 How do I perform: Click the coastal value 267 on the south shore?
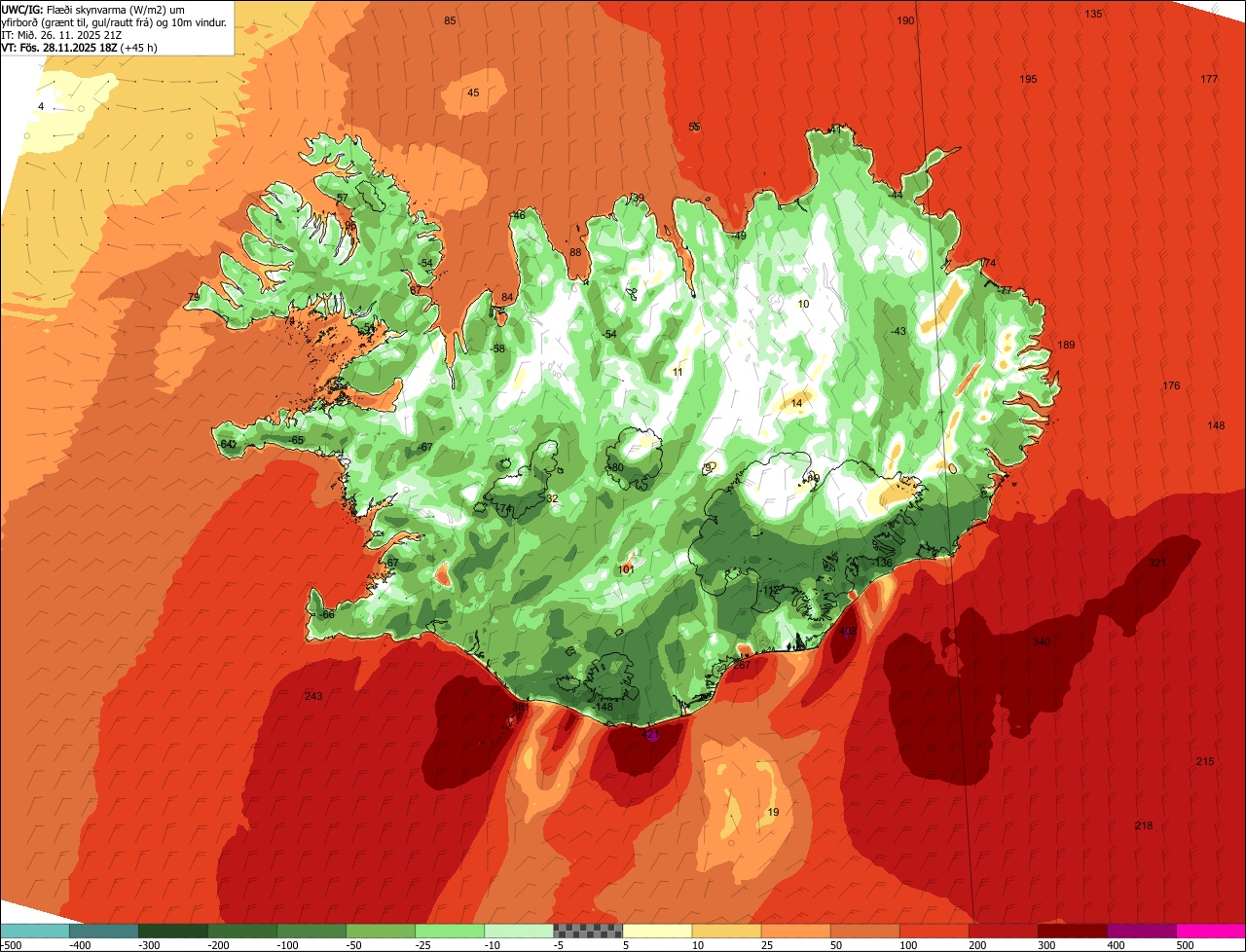point(741,665)
